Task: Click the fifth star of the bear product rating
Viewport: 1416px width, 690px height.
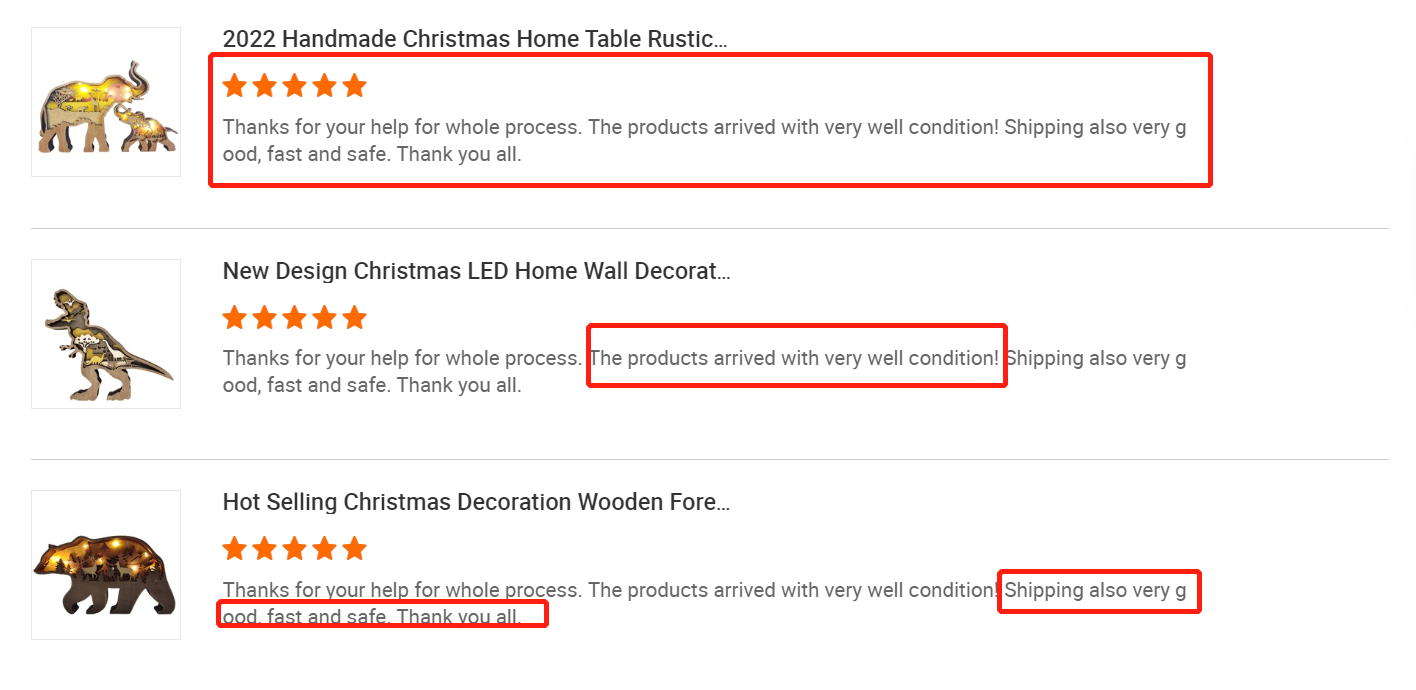Action: pyautogui.click(x=355, y=549)
